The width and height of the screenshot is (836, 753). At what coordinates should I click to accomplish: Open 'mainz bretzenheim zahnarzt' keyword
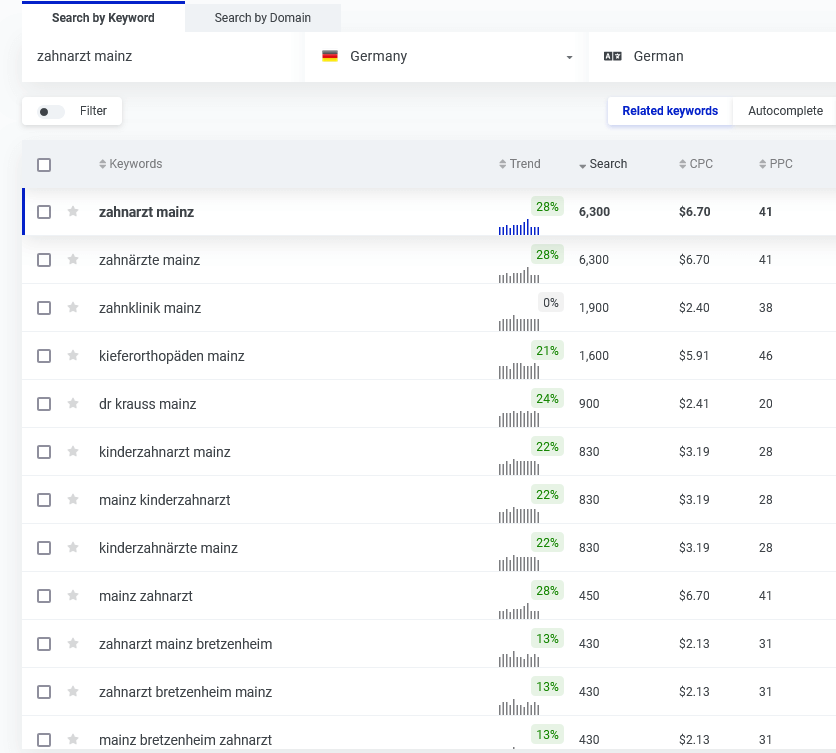click(186, 740)
